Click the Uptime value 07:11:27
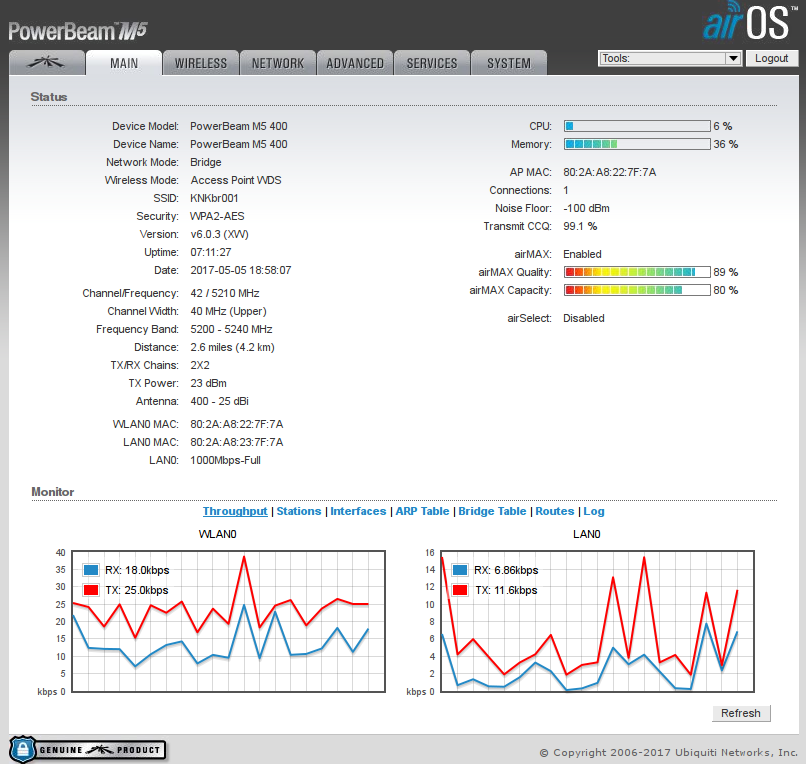 pos(211,252)
